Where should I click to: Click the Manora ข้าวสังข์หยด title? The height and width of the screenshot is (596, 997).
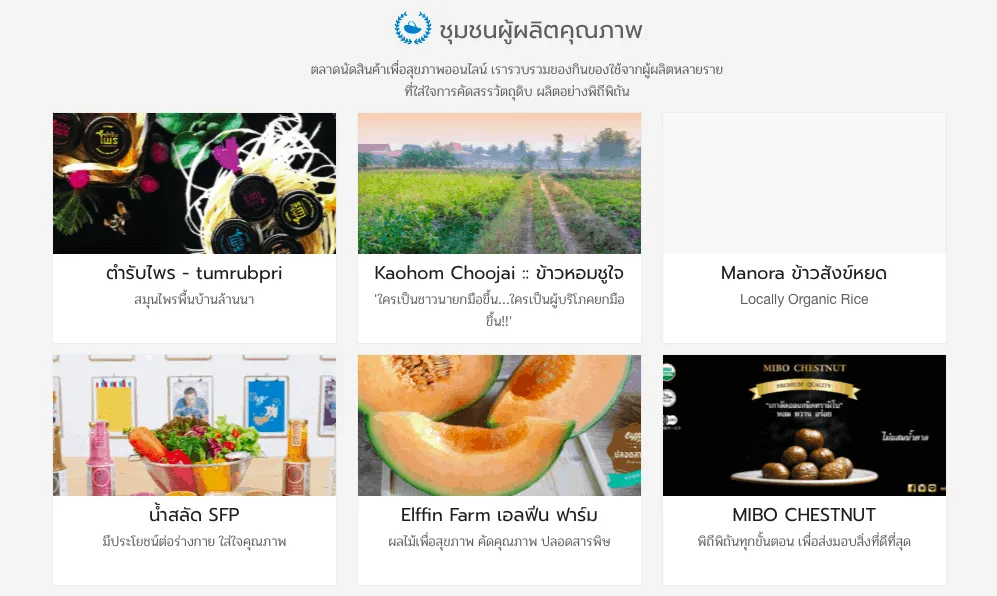804,273
